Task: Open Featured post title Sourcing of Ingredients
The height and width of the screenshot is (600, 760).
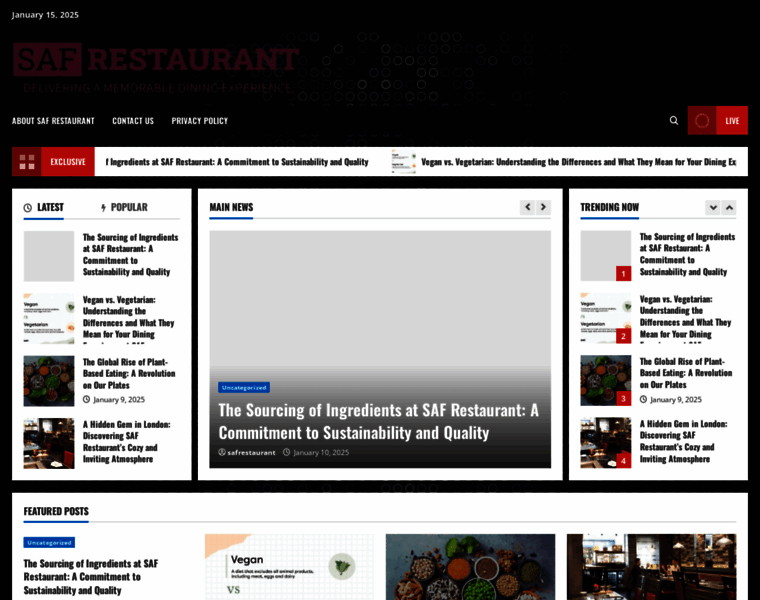Action: 91,577
